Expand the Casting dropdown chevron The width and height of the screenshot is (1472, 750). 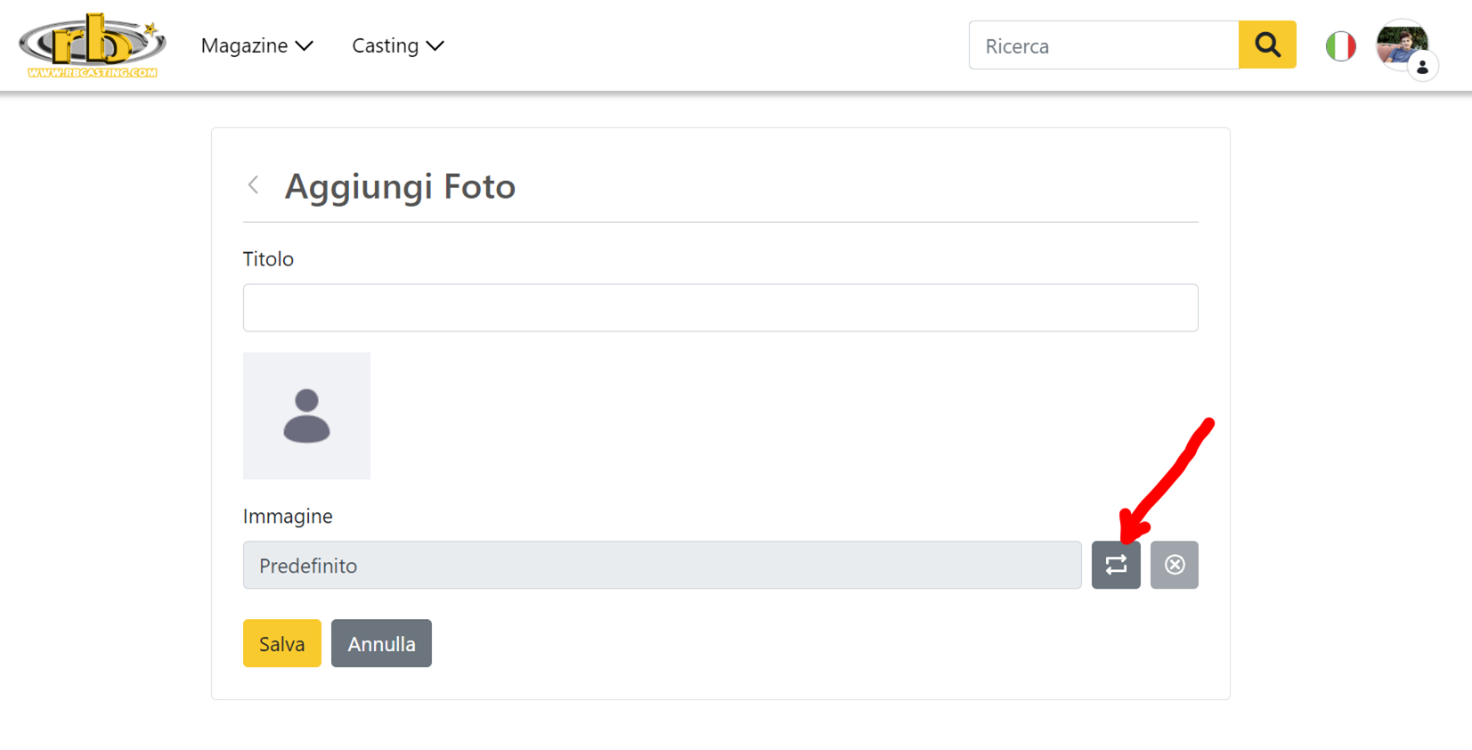[435, 46]
